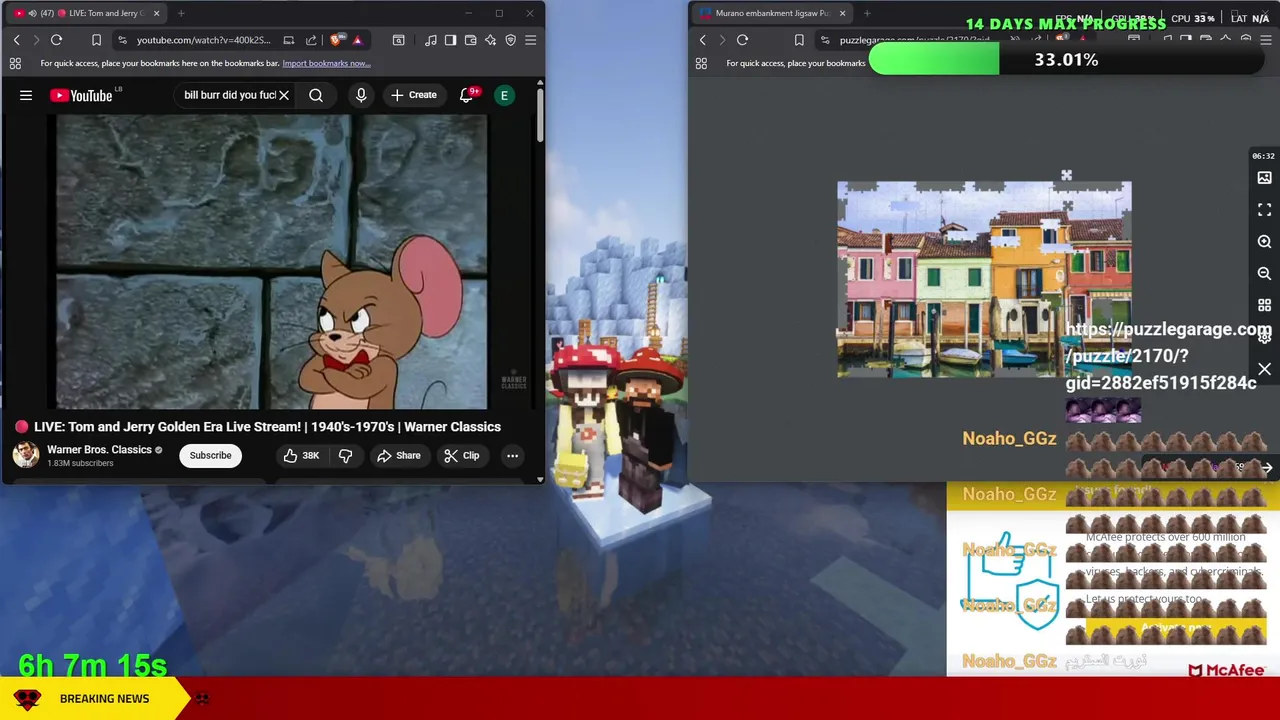Like the video showing 38K
Screen dimensions: 1280x720
[300, 456]
